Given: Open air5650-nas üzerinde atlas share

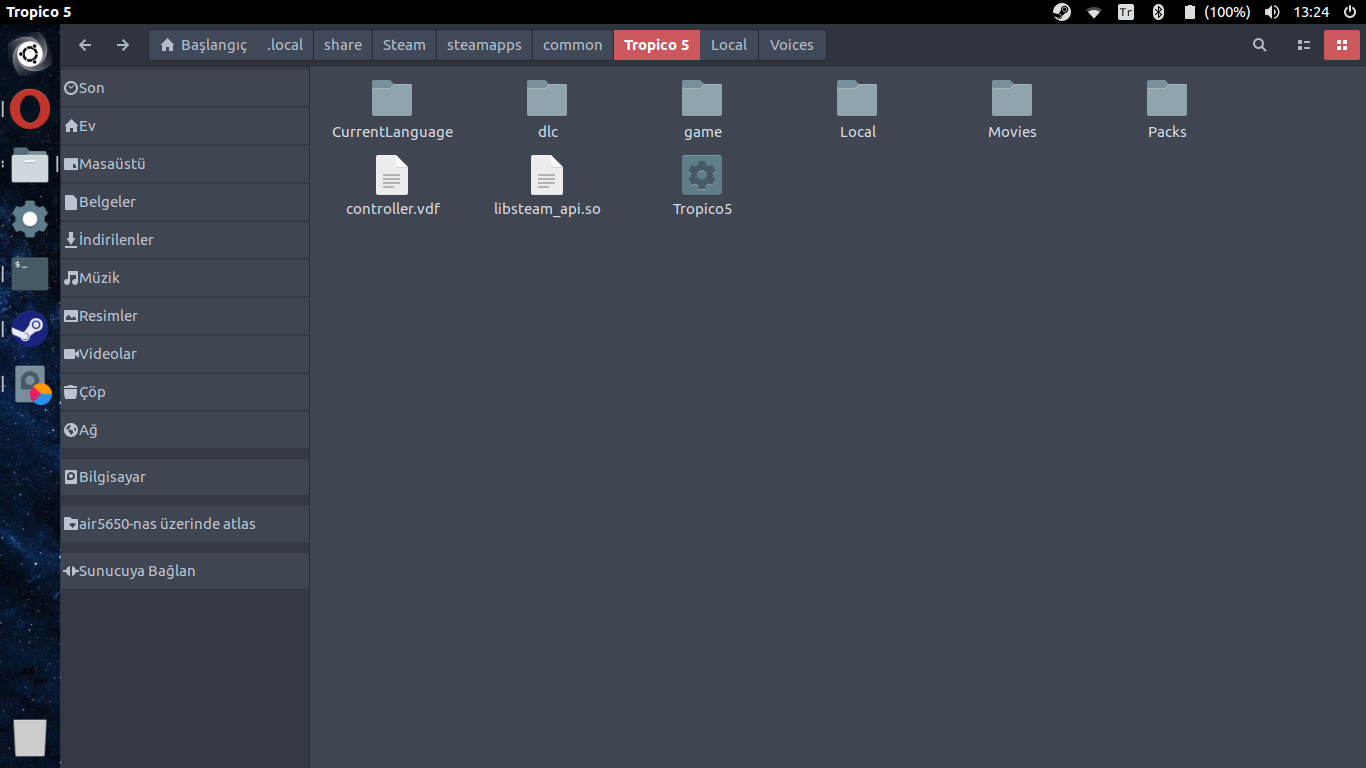Looking at the screenshot, I should point(185,524).
